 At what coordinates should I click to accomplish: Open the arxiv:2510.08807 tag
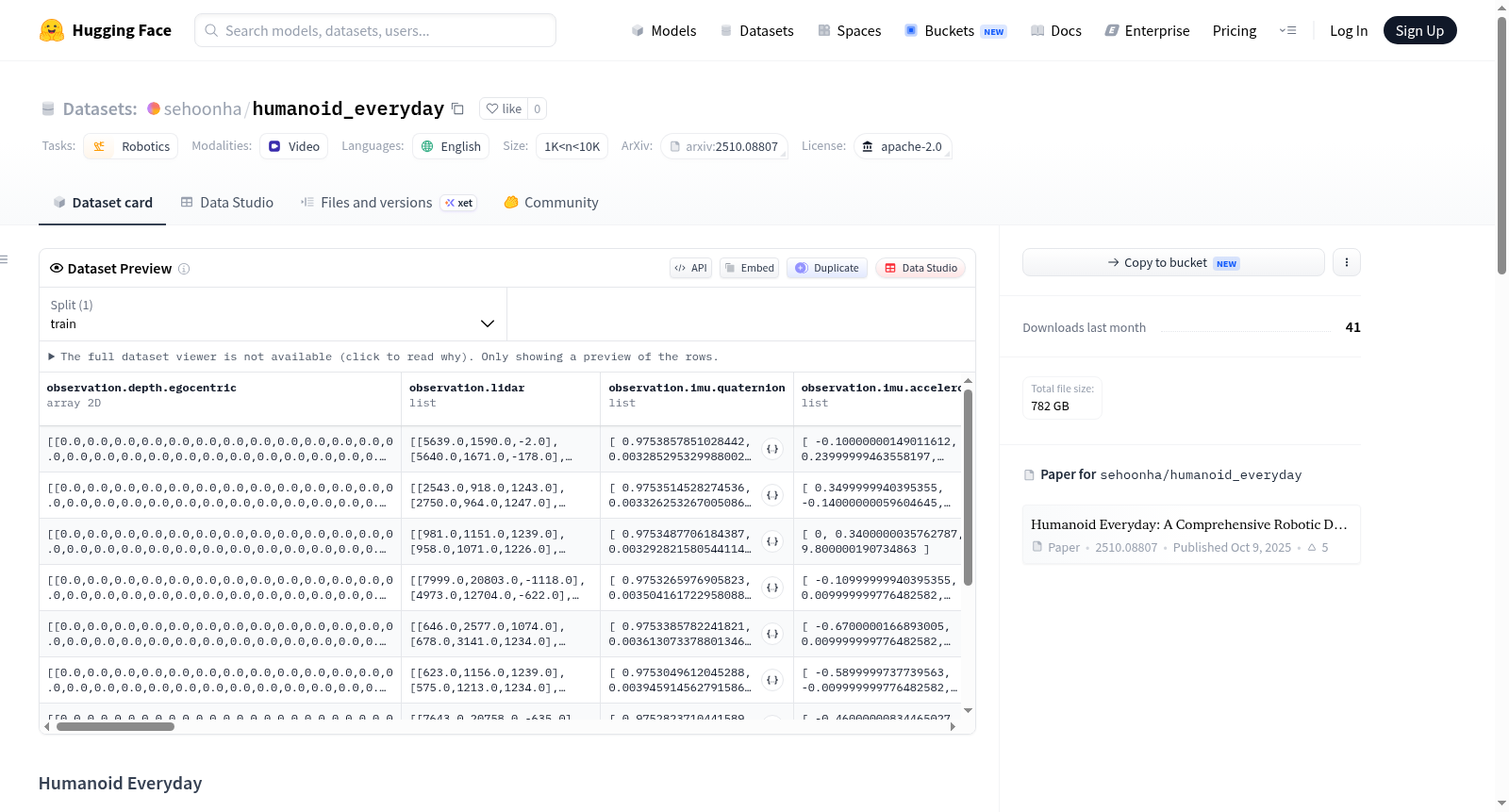point(724,146)
